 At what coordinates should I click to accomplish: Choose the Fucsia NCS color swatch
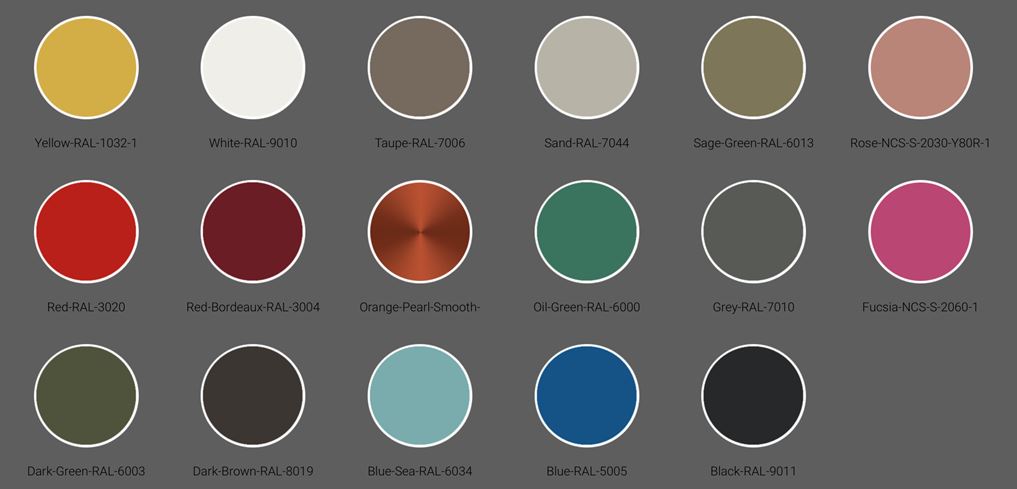920,232
